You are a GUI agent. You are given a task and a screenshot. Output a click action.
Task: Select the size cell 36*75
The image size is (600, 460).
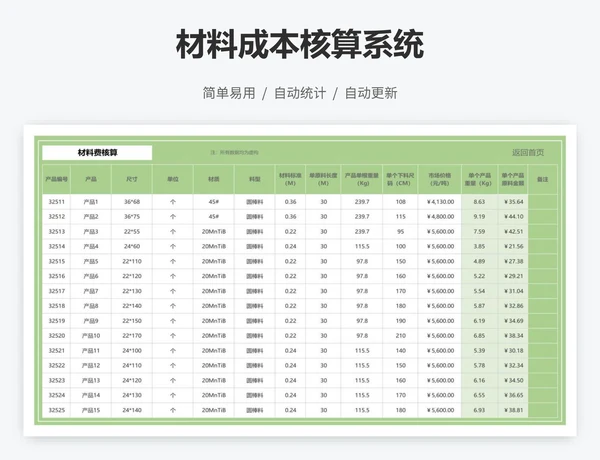(132, 217)
